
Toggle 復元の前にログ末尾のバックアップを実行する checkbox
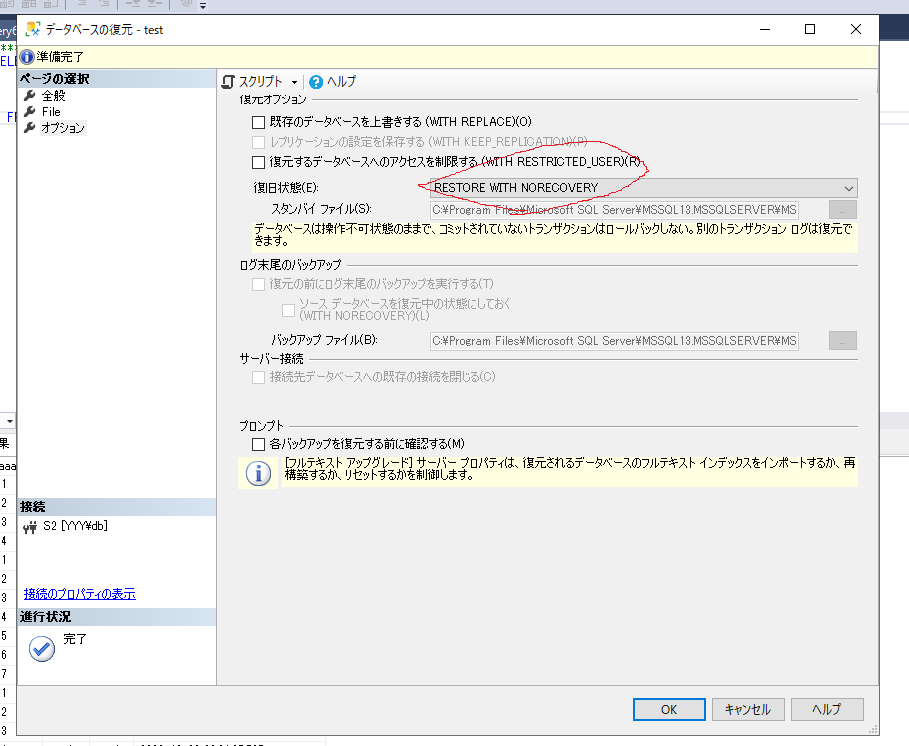(259, 284)
